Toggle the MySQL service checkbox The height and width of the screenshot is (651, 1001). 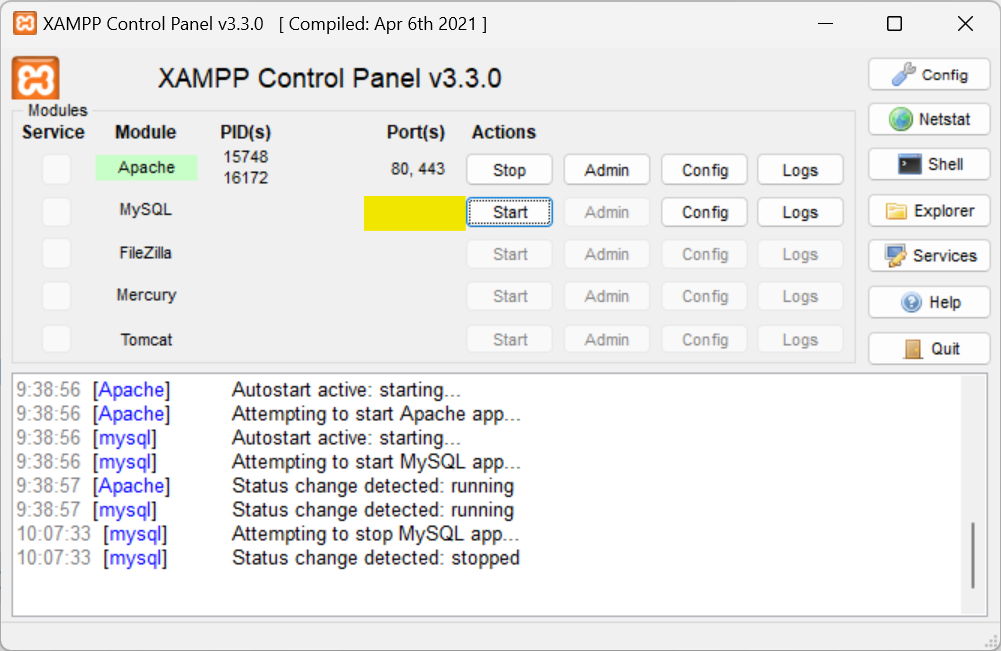click(57, 212)
